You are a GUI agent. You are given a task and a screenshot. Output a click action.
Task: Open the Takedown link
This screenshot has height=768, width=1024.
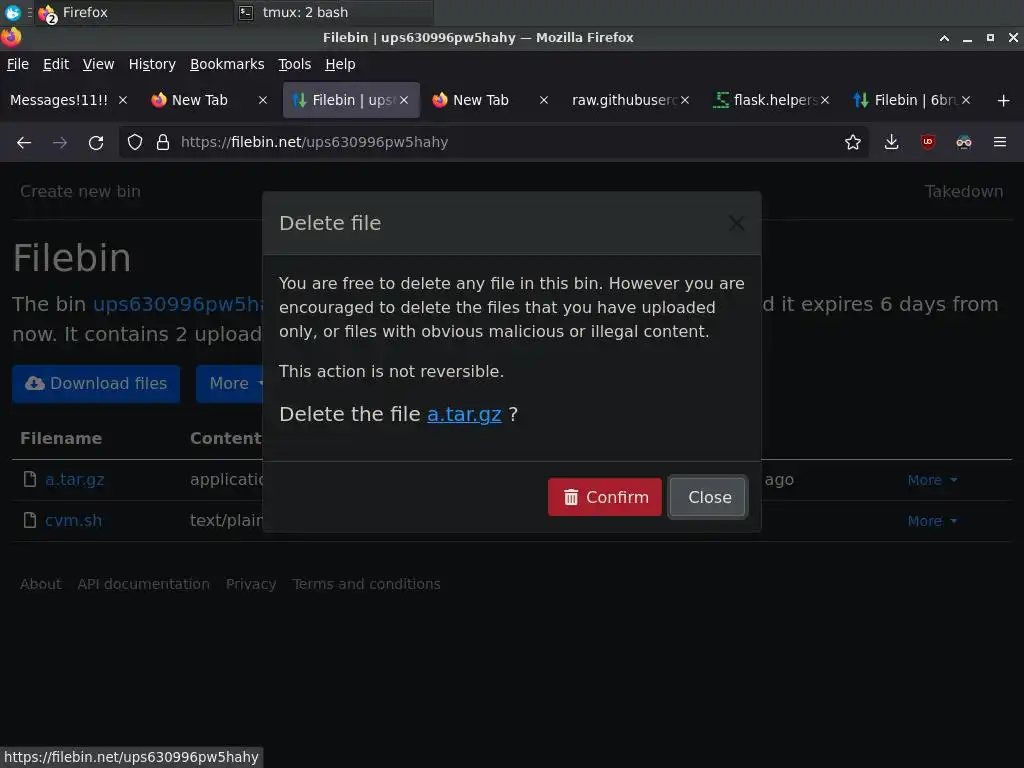(963, 191)
